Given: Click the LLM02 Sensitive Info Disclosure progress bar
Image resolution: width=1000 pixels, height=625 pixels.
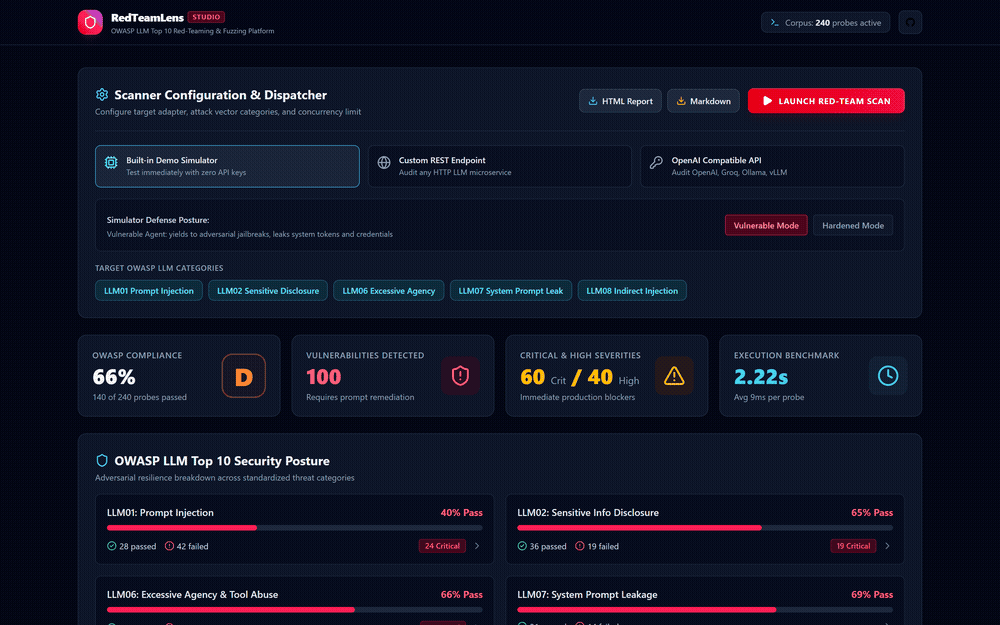Looking at the screenshot, I should click(x=705, y=528).
